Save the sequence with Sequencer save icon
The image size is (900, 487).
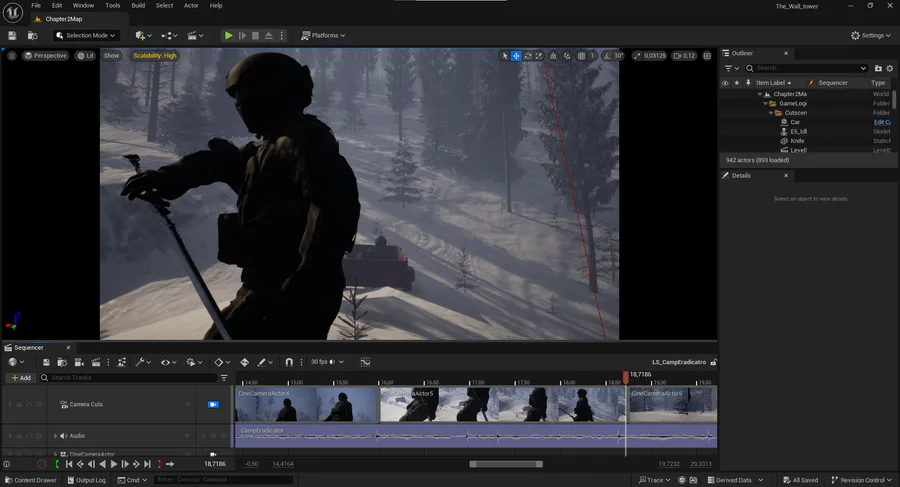click(x=46, y=362)
